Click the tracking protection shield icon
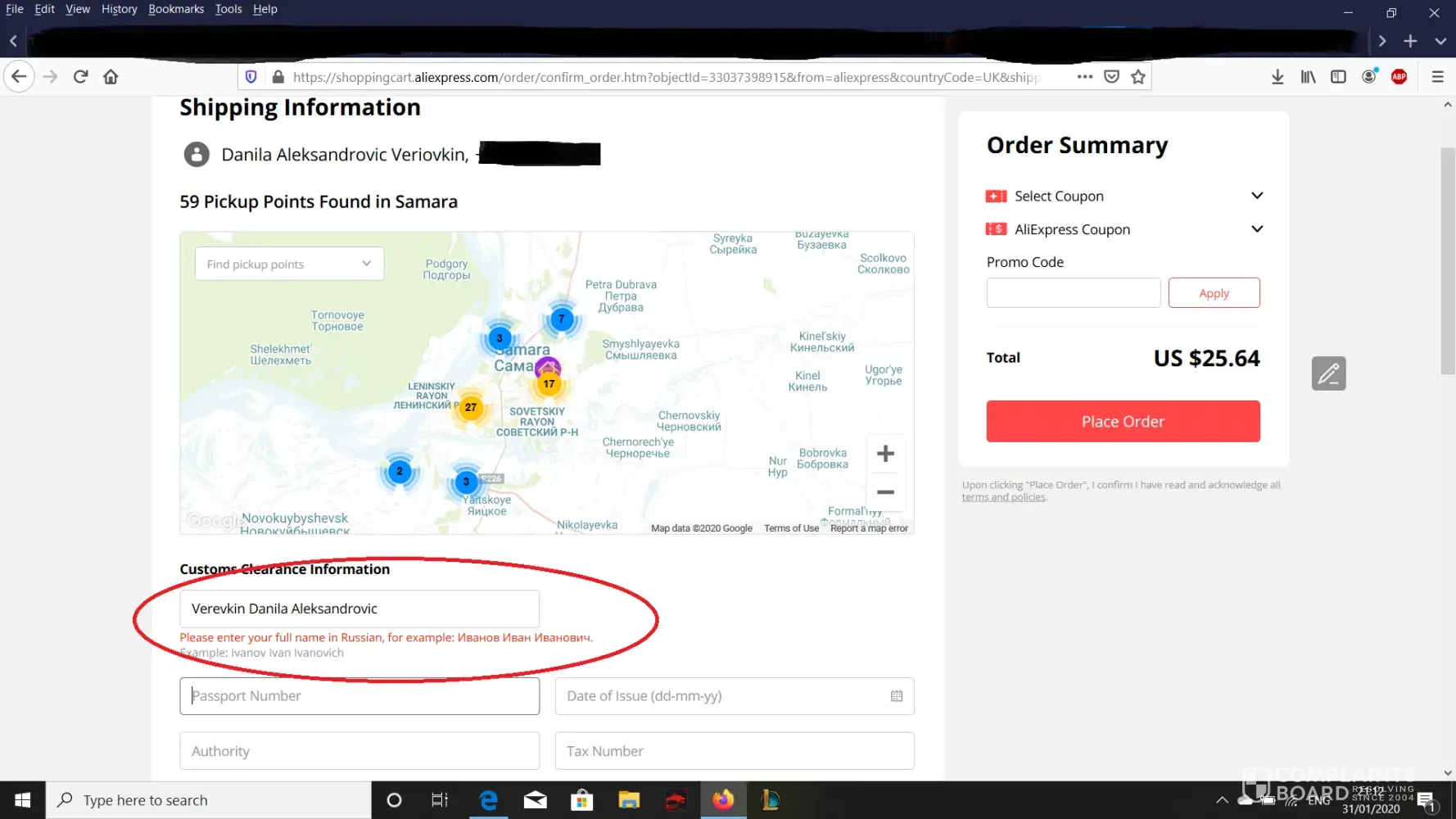Viewport: 1456px width, 819px height. pos(251,77)
